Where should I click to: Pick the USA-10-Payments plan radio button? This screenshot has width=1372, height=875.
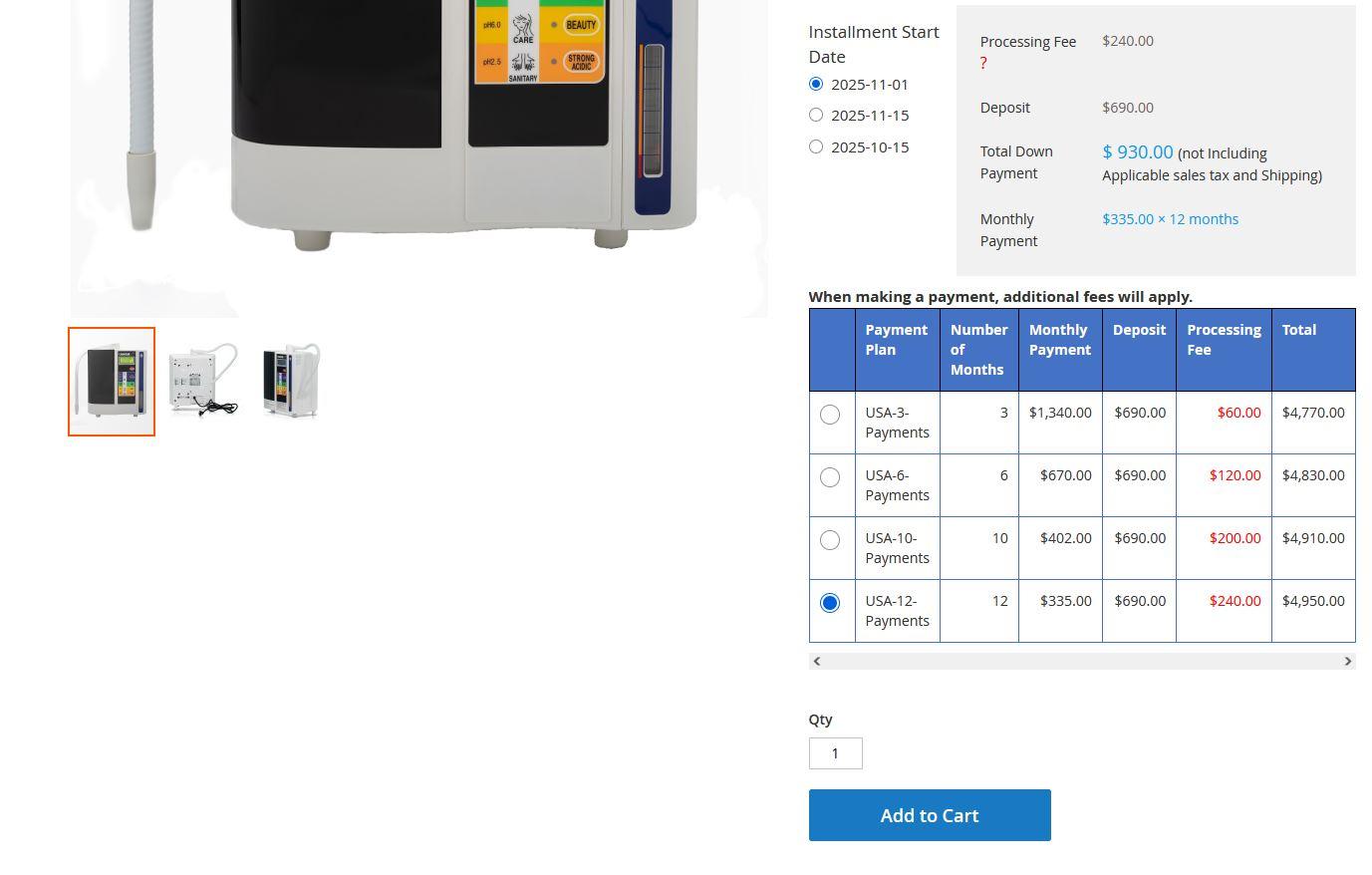click(x=830, y=540)
